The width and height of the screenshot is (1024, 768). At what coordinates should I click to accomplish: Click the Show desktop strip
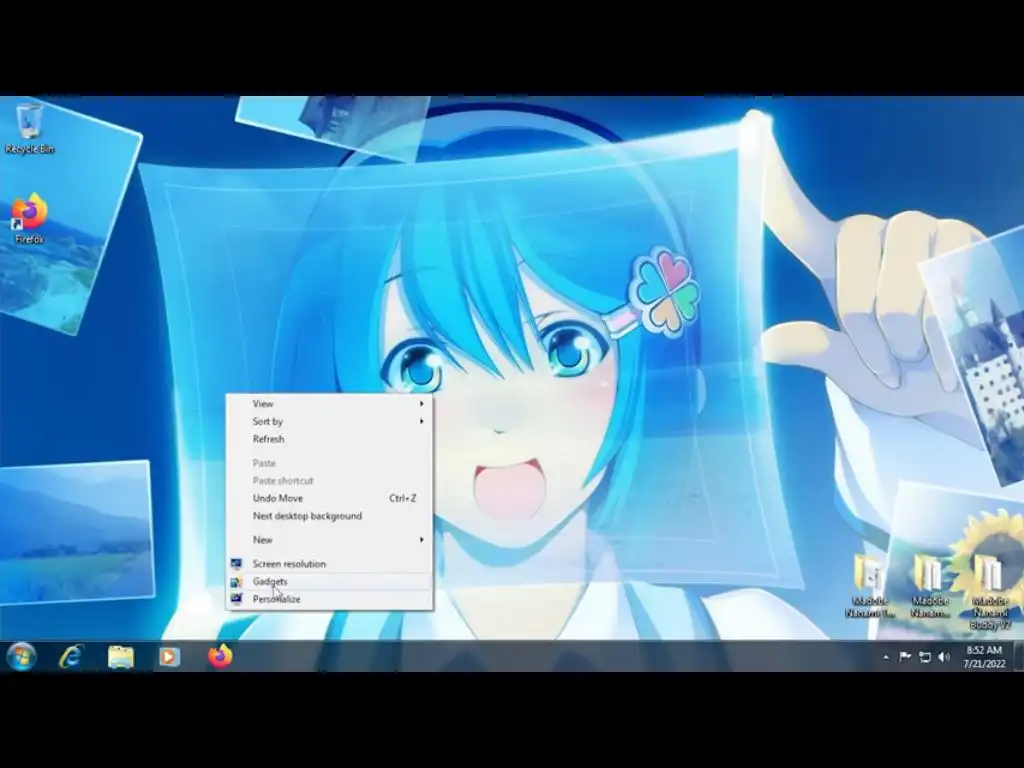[x=1018, y=656]
